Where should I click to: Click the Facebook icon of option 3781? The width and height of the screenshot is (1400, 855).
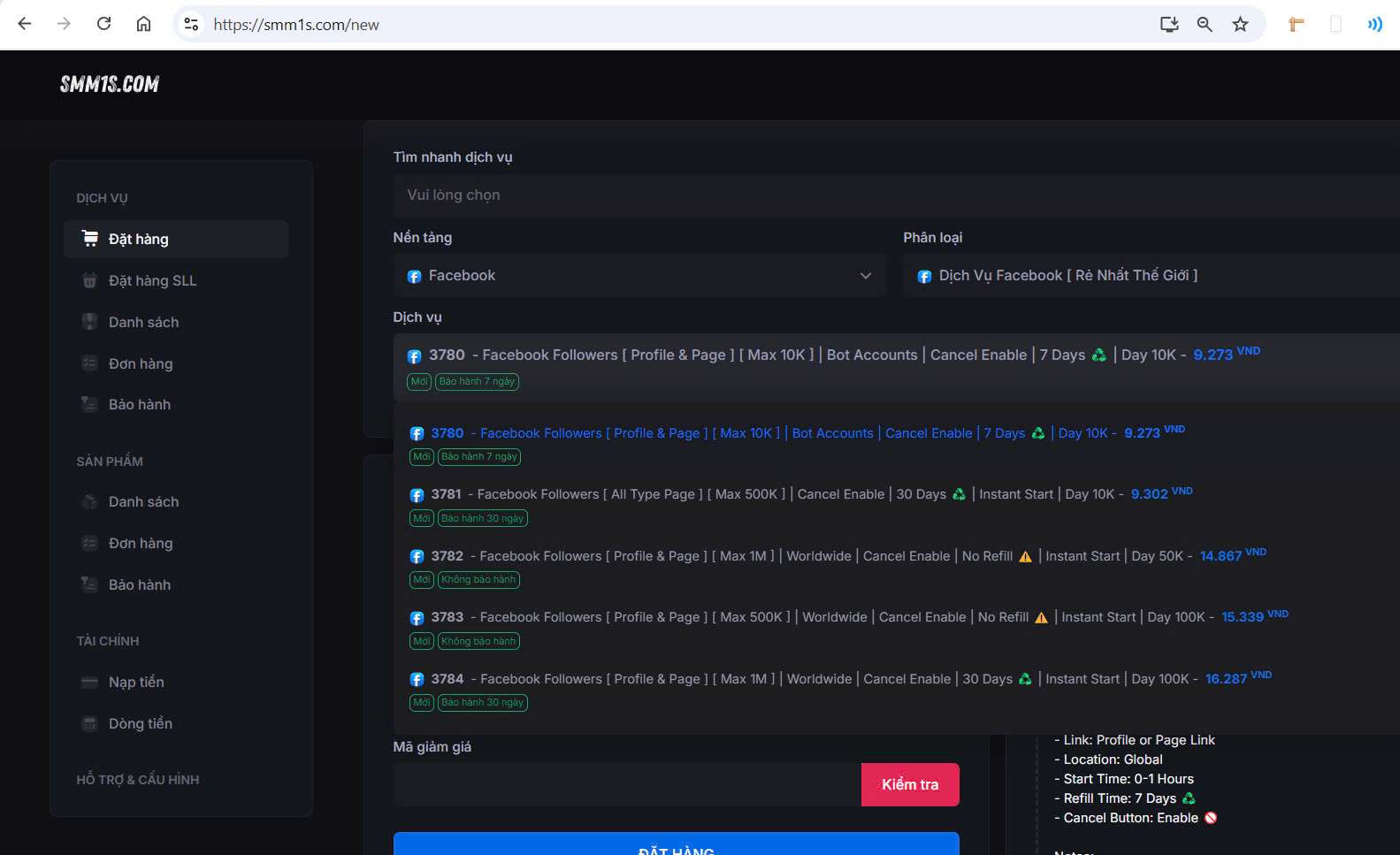point(417,495)
